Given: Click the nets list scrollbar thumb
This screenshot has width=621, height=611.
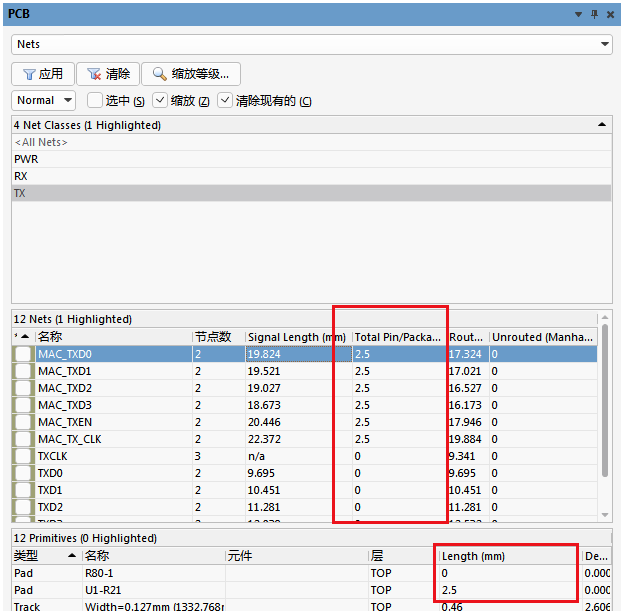Looking at the screenshot, I should (x=605, y=400).
